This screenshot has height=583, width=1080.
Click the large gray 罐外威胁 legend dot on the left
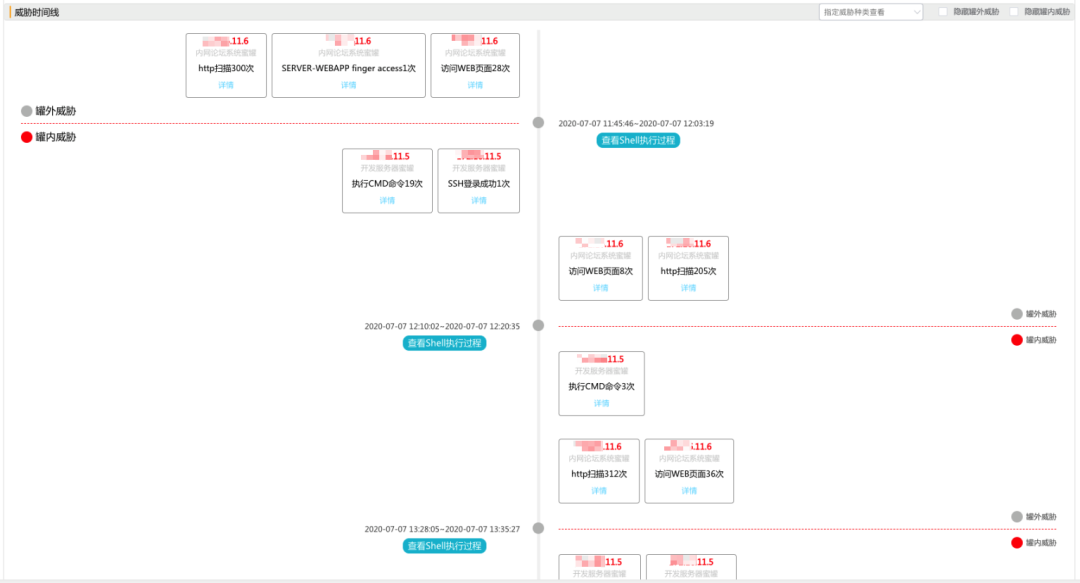27,111
